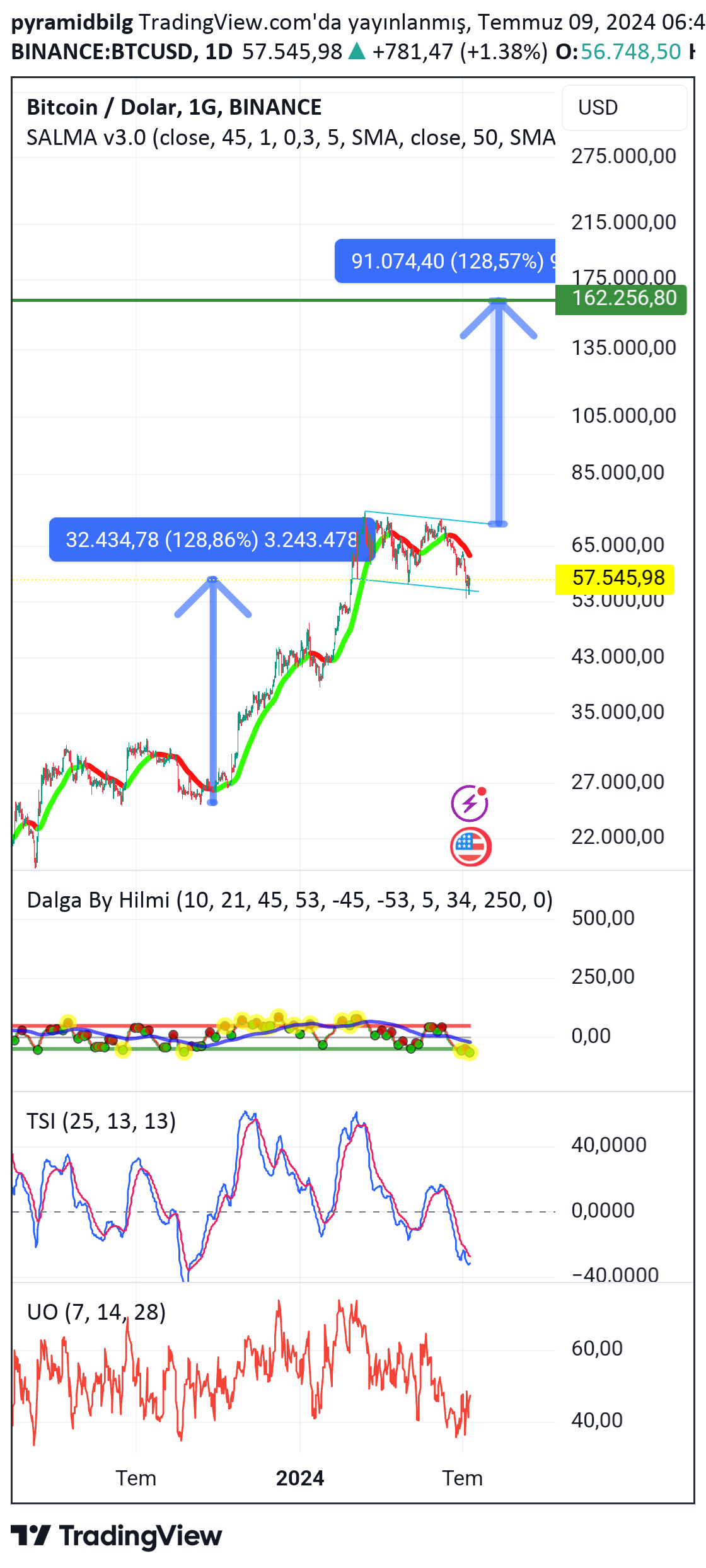Screen dimensions: 706x1568
Task: Click the BINANCE:BTCUSD, 1D symbol text
Action: point(122,52)
